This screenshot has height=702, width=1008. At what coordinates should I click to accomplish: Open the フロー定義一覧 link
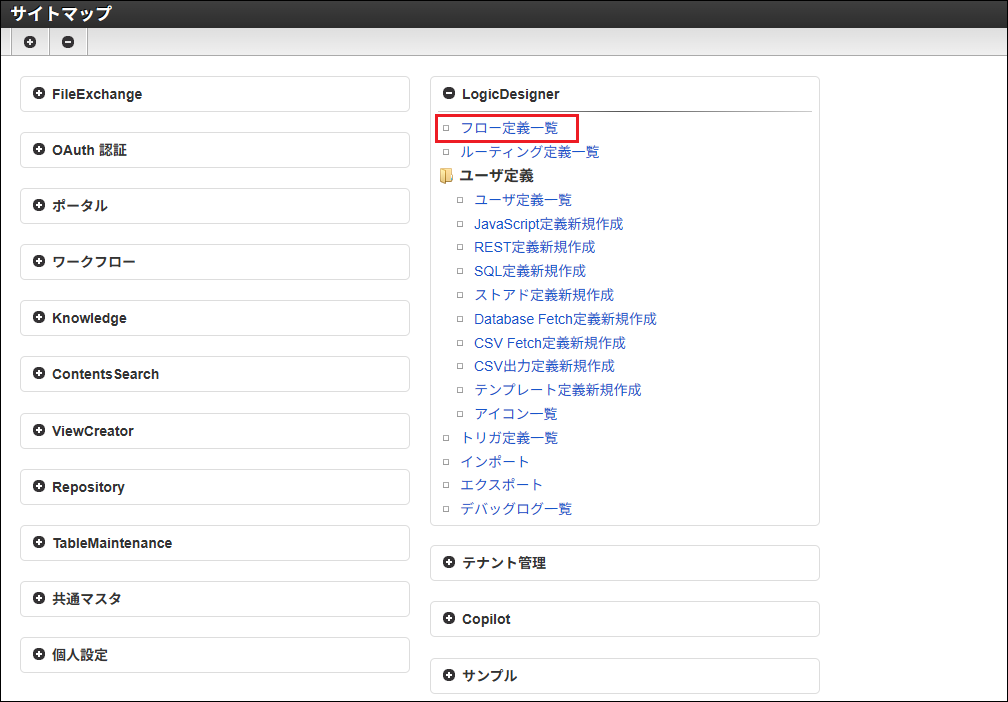[509, 128]
